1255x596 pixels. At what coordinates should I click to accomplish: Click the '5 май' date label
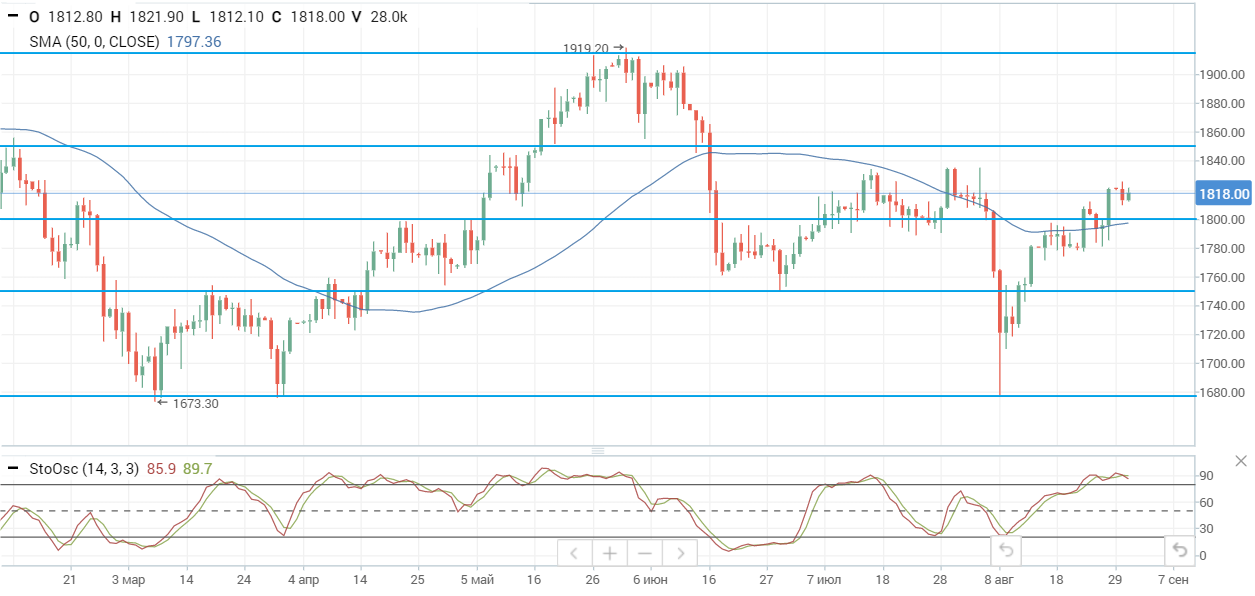[x=478, y=580]
